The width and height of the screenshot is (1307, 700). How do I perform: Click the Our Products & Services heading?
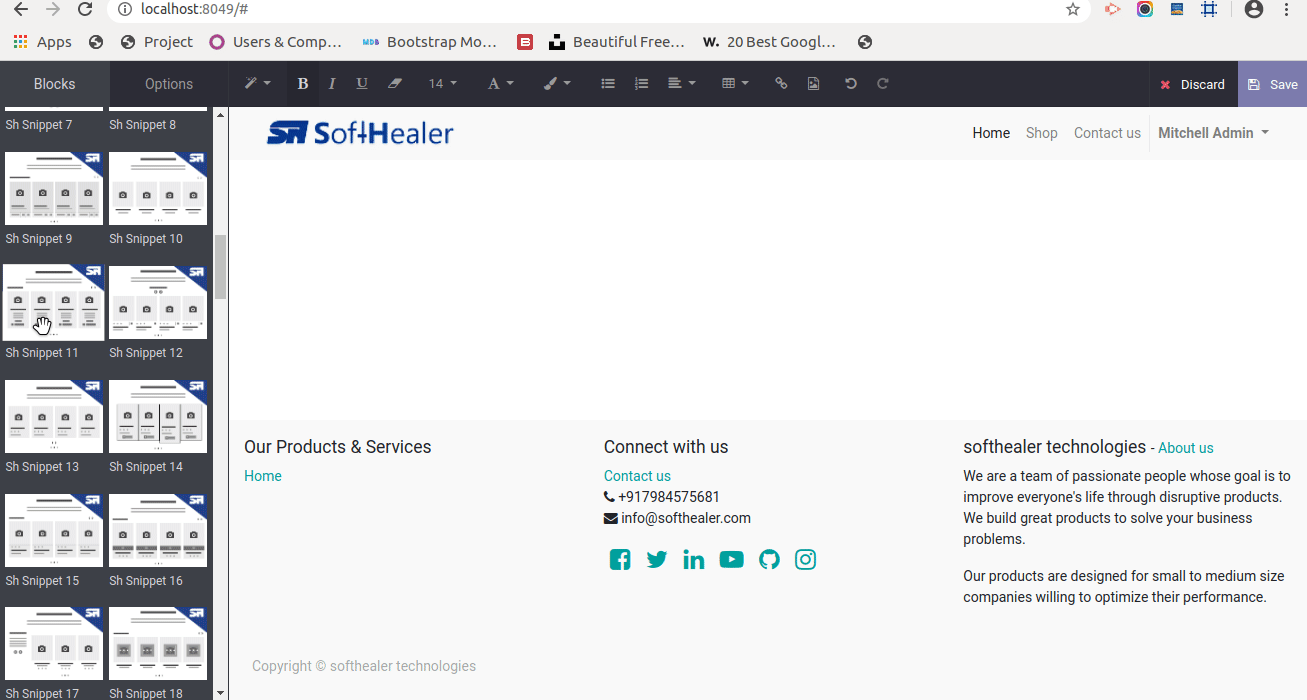pos(338,447)
